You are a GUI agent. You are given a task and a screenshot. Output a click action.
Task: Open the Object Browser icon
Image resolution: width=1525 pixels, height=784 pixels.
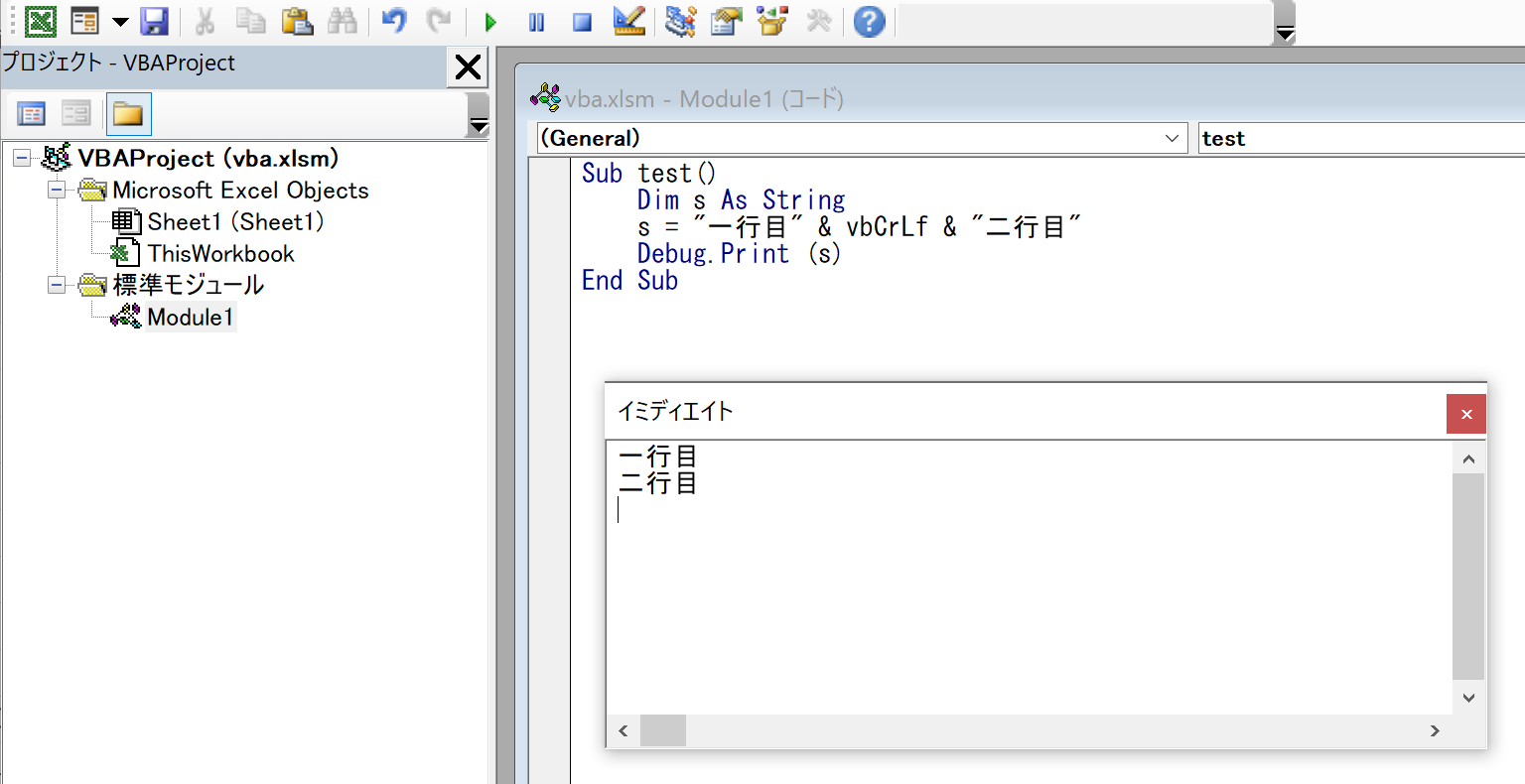pos(772,21)
